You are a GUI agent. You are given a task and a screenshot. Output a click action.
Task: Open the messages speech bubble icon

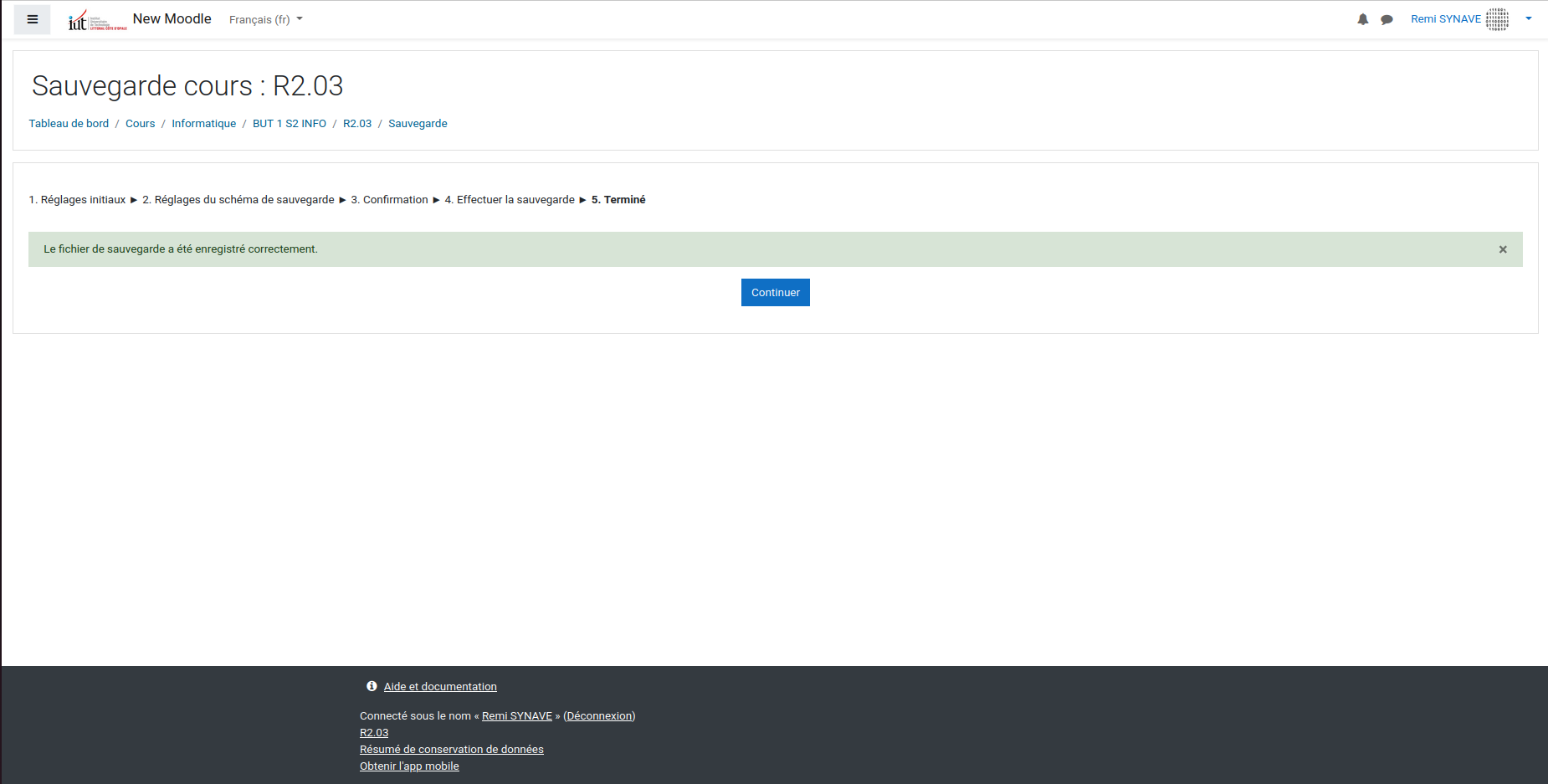(1387, 19)
